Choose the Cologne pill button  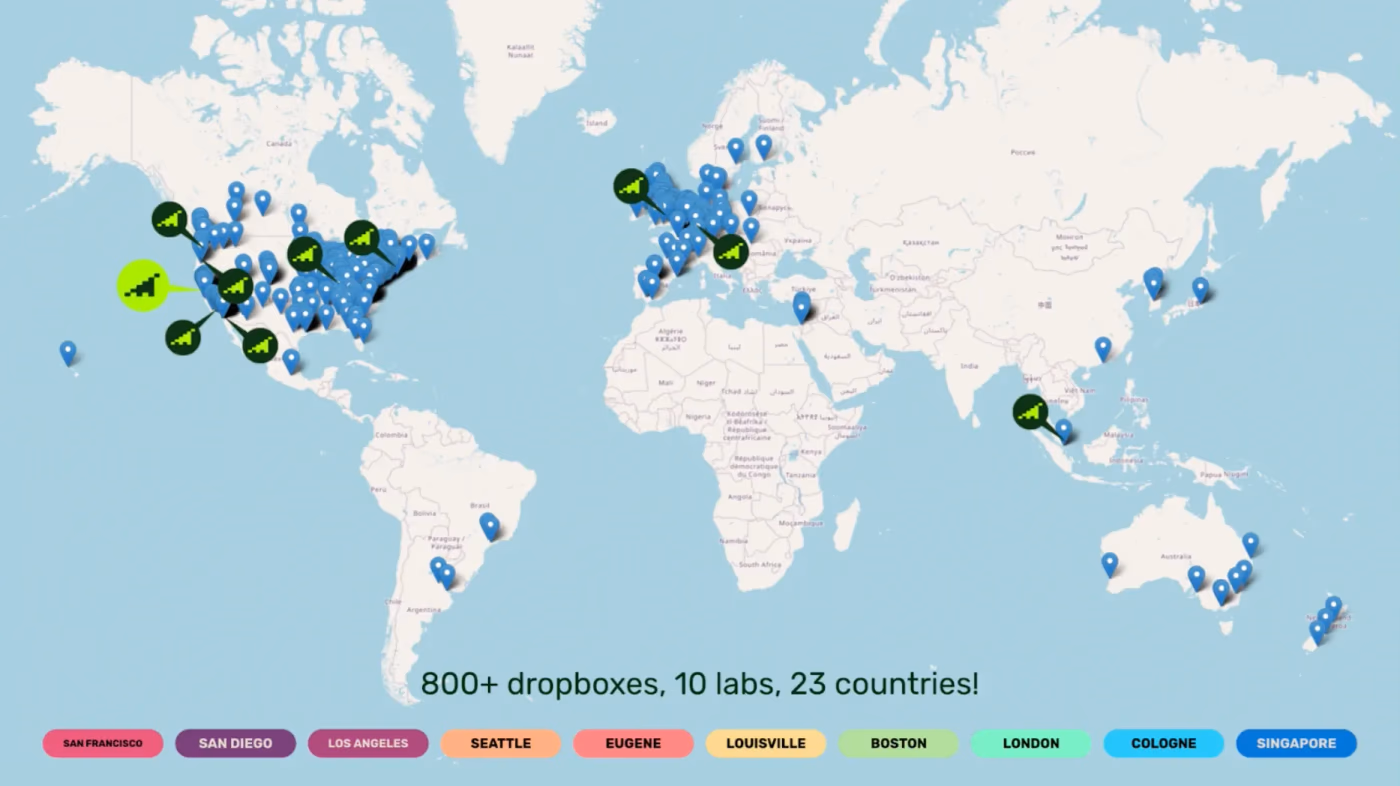tap(1163, 743)
